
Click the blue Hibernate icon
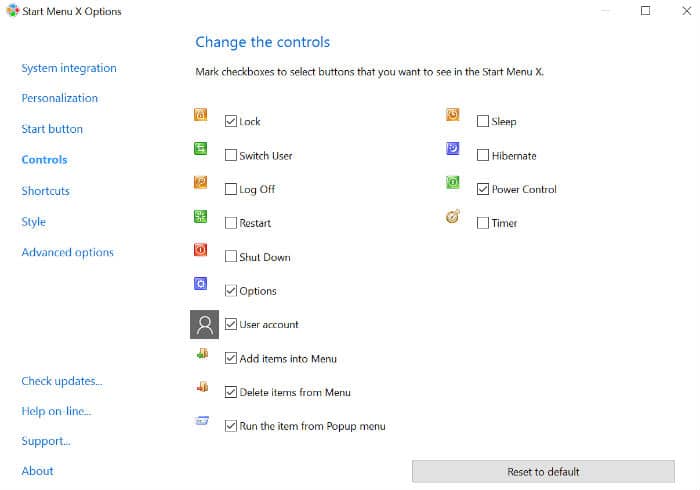pos(453,149)
